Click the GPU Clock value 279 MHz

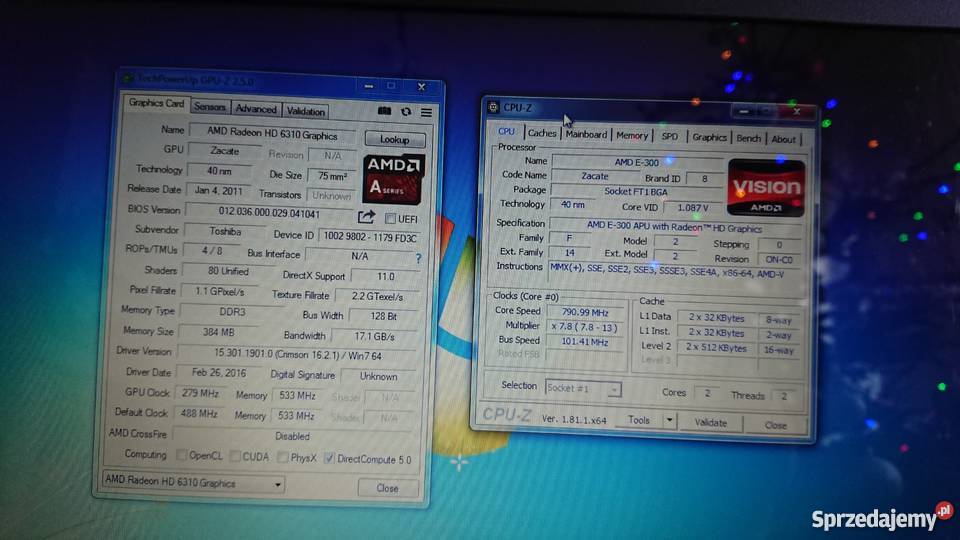point(200,393)
